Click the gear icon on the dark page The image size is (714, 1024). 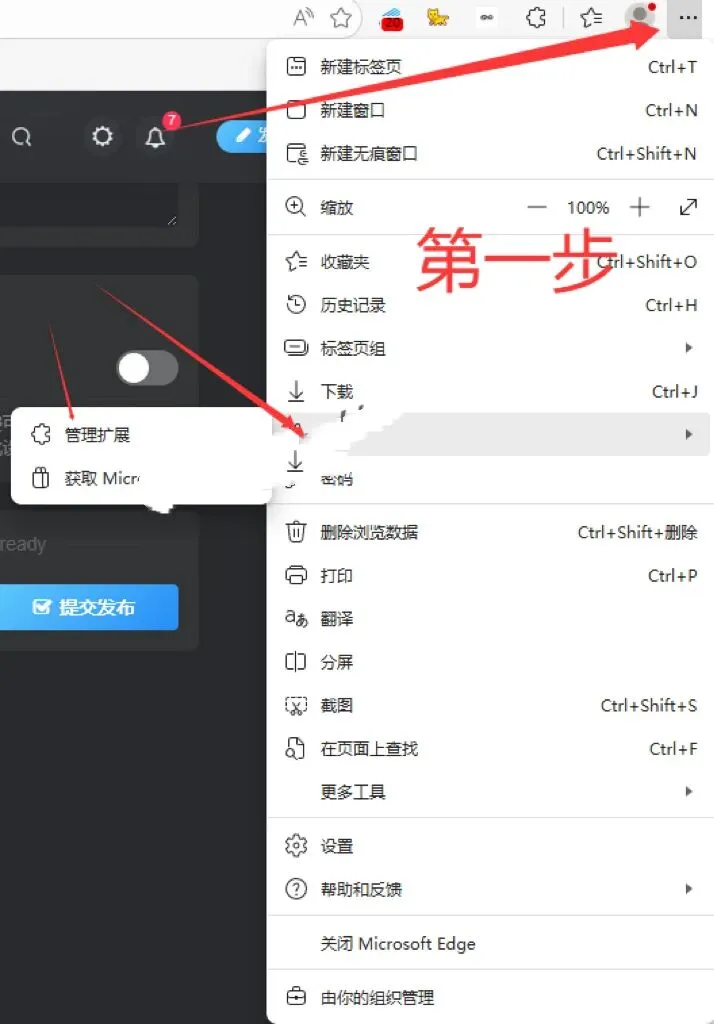click(102, 136)
